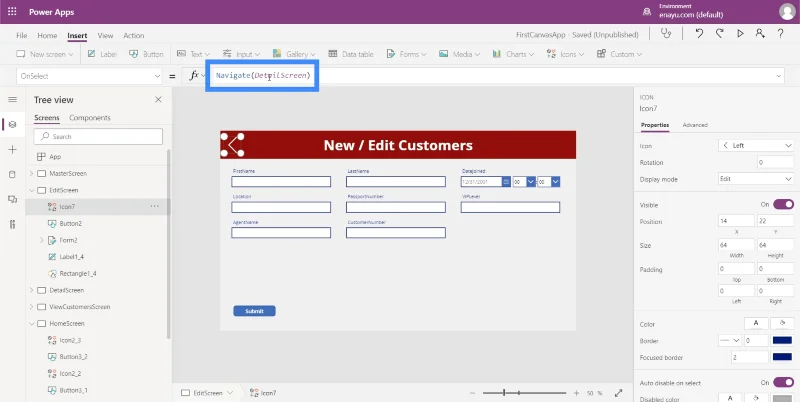Click the fit to window icon

pyautogui.click(x=618, y=393)
